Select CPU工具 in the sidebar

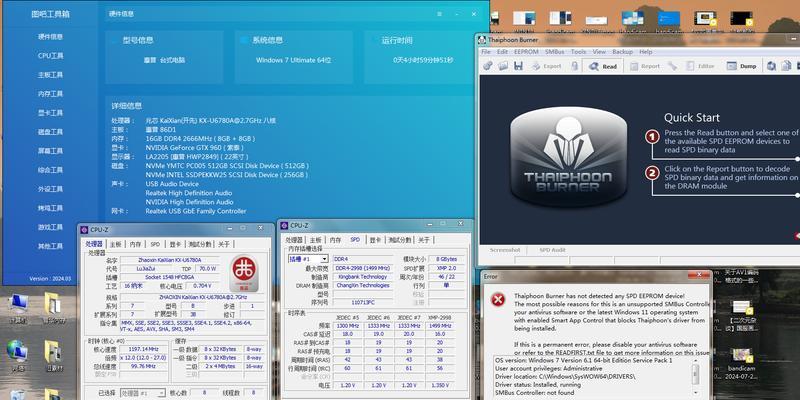click(x=50, y=56)
